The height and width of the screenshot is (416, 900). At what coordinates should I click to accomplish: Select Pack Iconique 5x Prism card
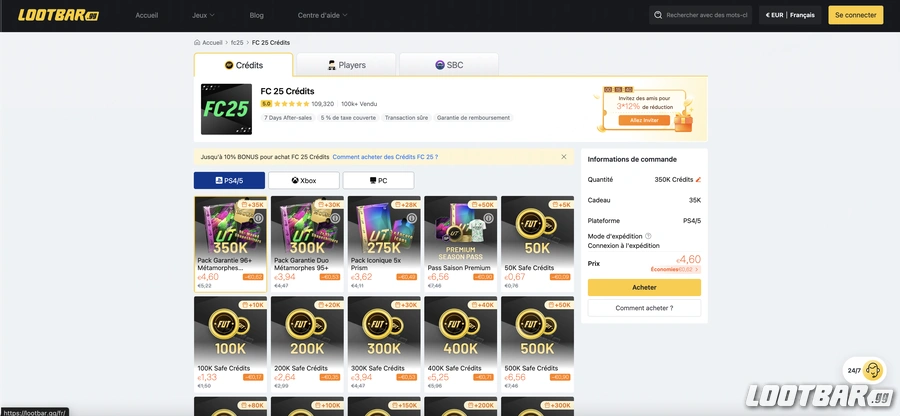point(384,244)
